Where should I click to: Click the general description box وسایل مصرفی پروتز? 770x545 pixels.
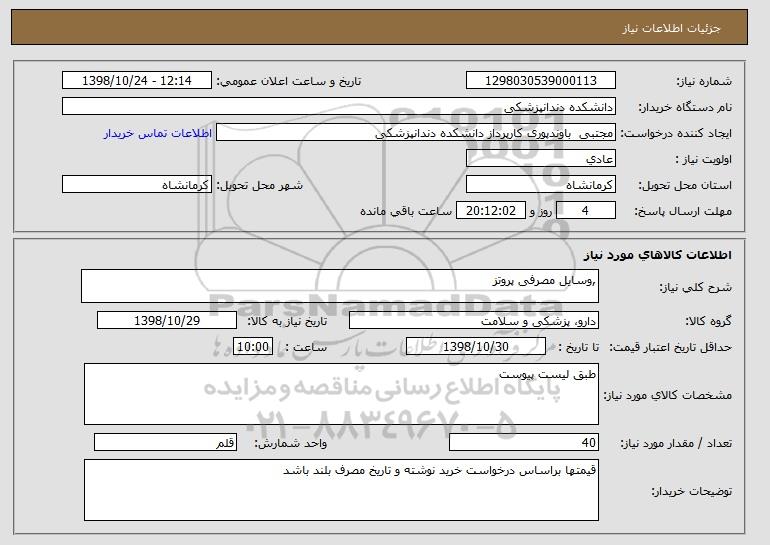click(340, 286)
